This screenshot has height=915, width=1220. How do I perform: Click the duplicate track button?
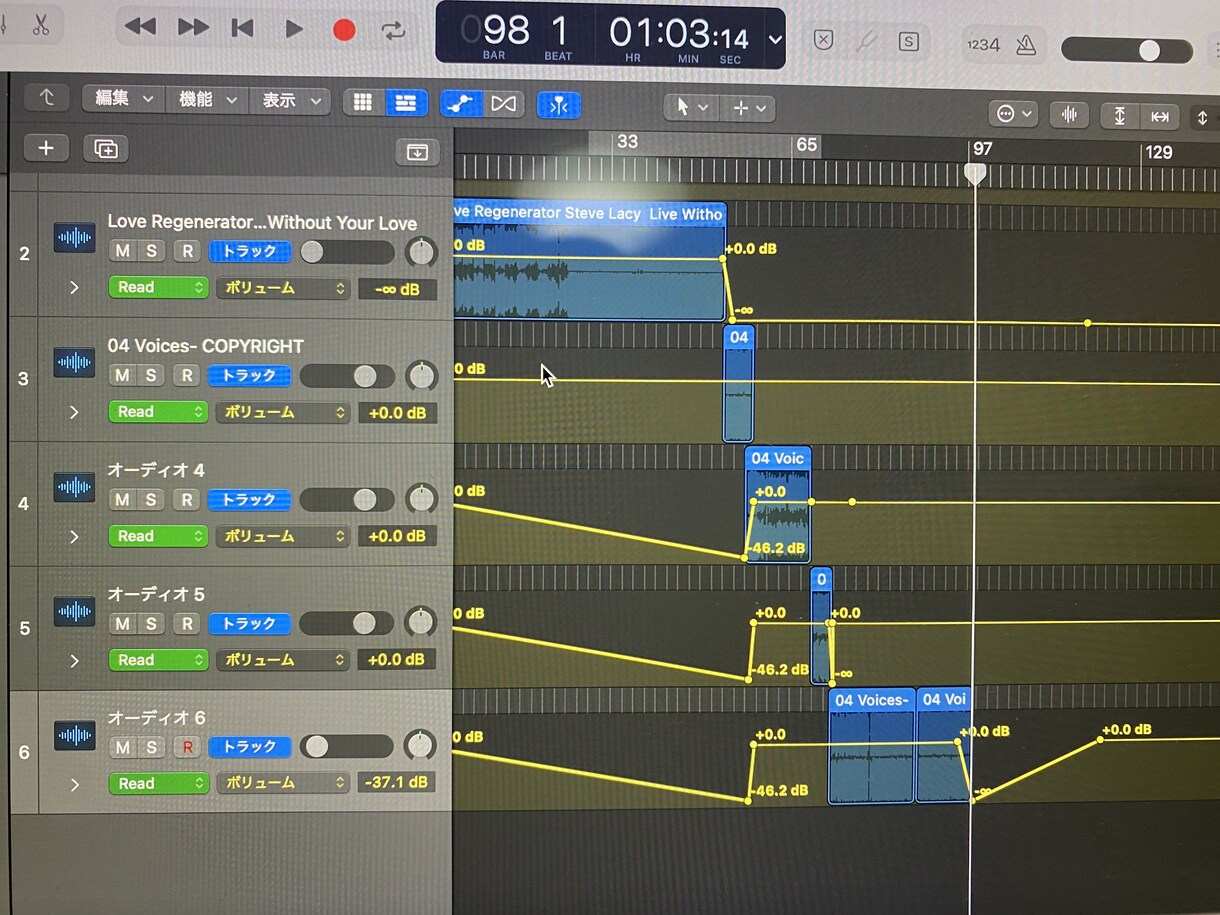(x=105, y=149)
